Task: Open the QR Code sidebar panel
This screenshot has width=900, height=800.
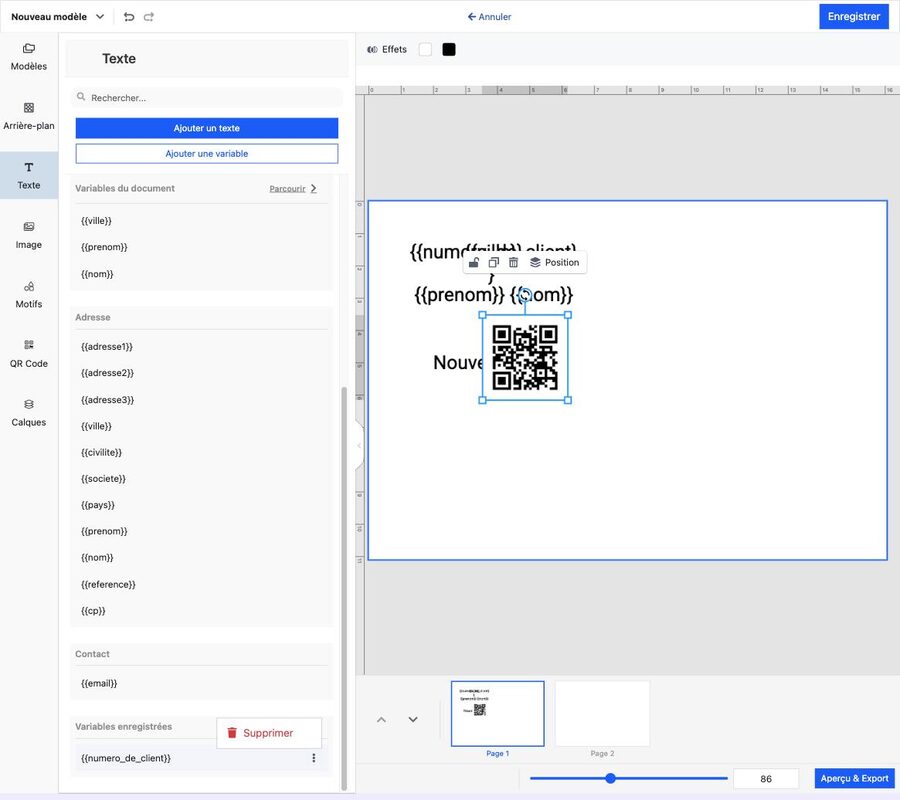Action: point(29,354)
